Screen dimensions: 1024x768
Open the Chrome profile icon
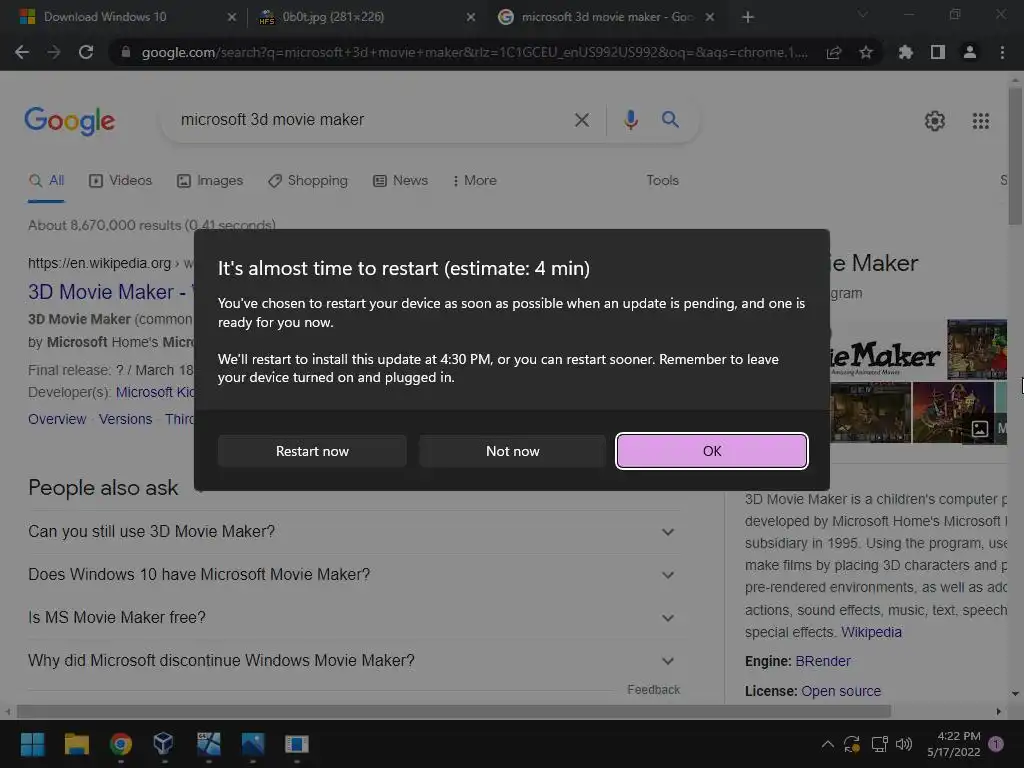(970, 52)
